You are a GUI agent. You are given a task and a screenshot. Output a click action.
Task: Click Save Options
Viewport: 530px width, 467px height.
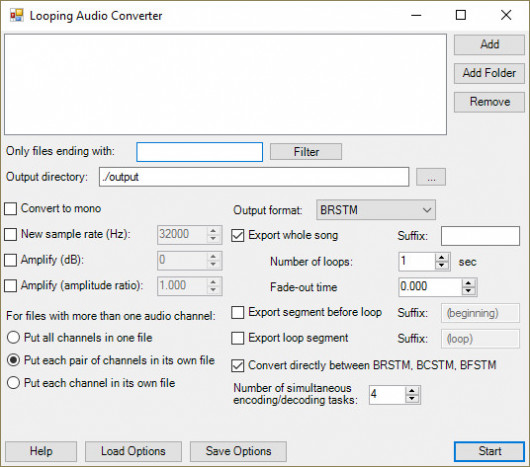point(238,451)
